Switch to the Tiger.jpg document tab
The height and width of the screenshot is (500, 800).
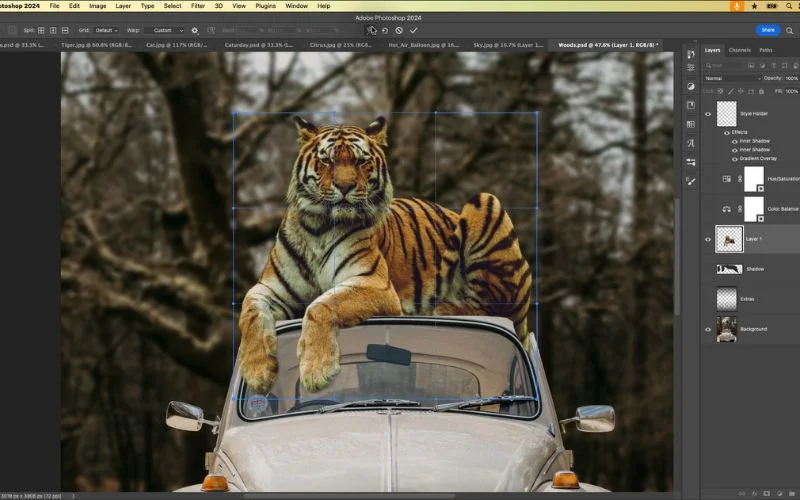(96, 45)
